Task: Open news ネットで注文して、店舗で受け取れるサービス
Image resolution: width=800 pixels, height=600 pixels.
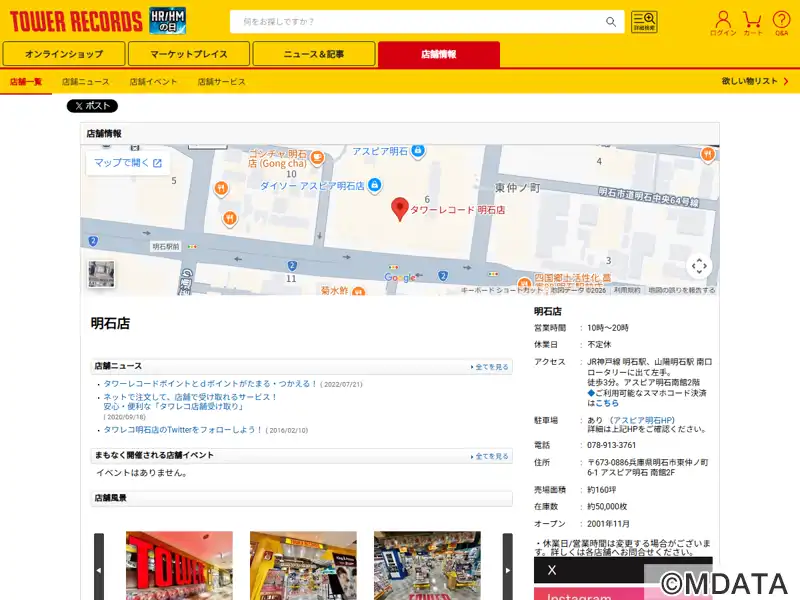Action: tap(190, 402)
